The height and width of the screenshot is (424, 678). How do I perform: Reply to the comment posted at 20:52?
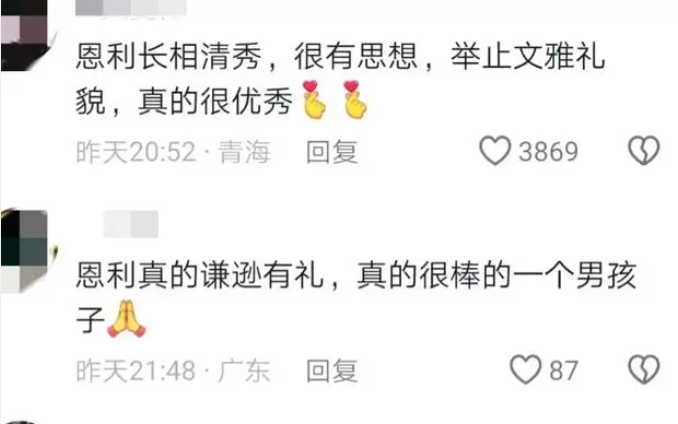pos(332,152)
